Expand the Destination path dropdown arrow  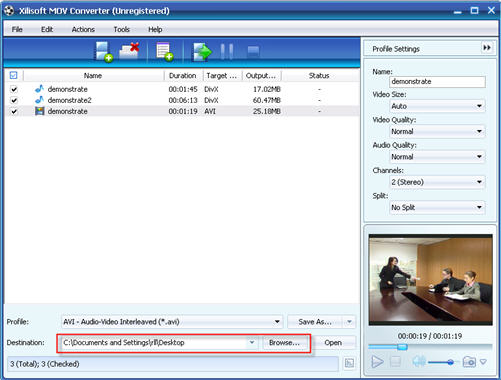[252, 342]
